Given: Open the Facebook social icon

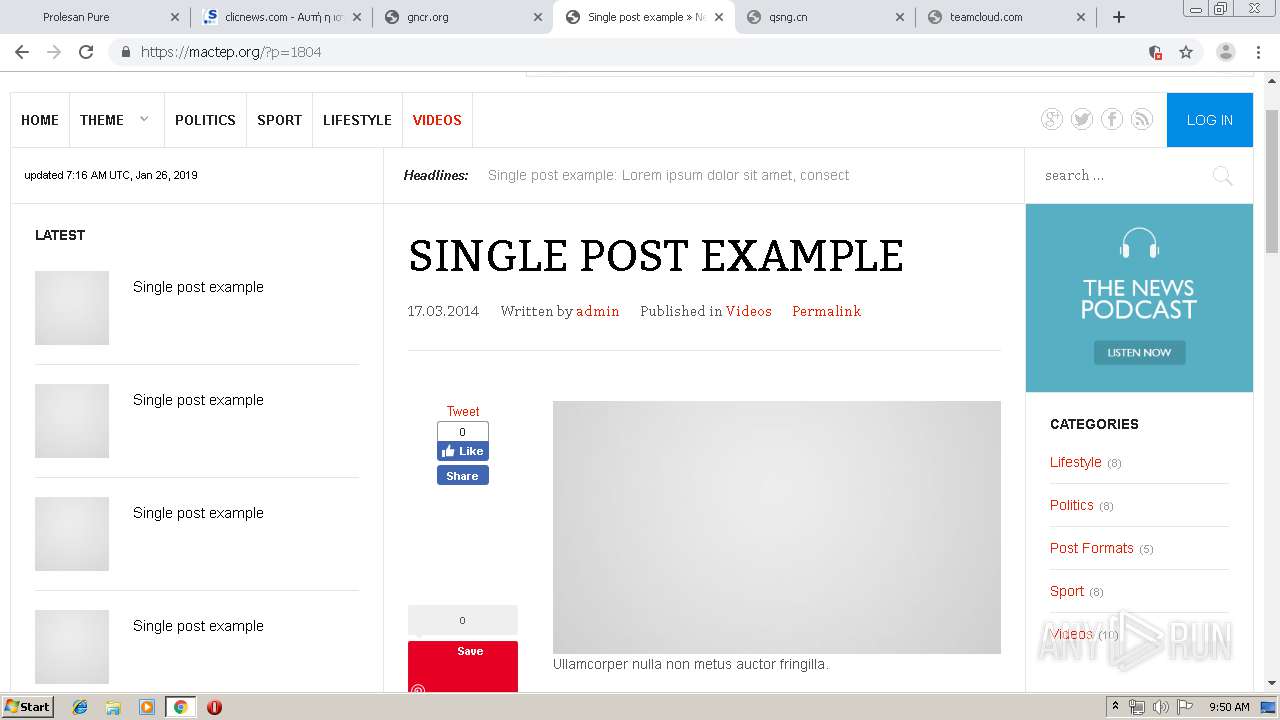Looking at the screenshot, I should click(x=1111, y=120).
